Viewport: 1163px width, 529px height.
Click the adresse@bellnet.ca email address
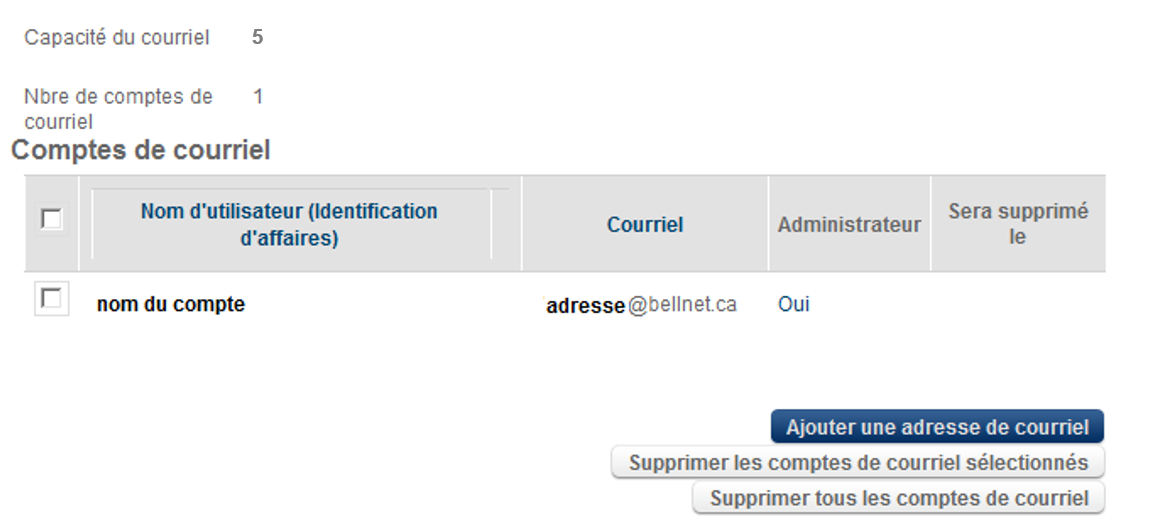click(x=641, y=305)
